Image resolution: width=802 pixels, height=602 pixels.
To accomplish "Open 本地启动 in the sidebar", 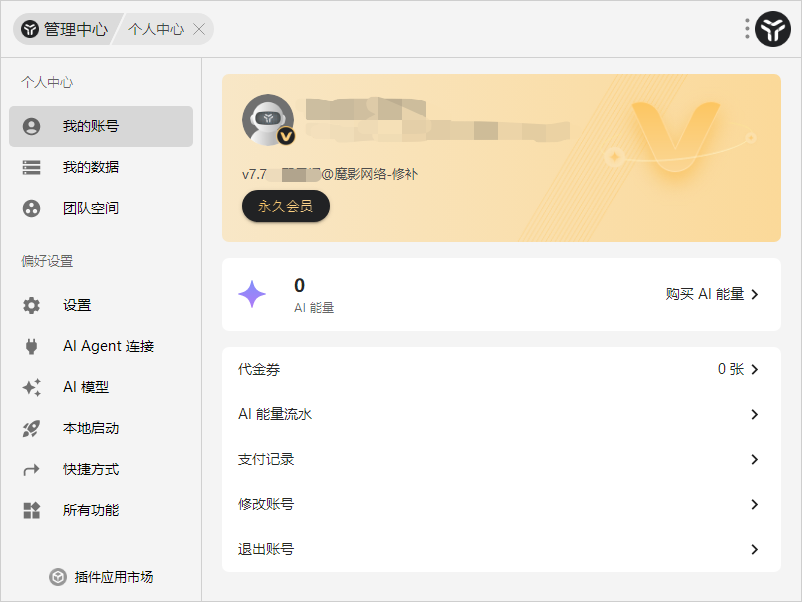I will coord(100,428).
